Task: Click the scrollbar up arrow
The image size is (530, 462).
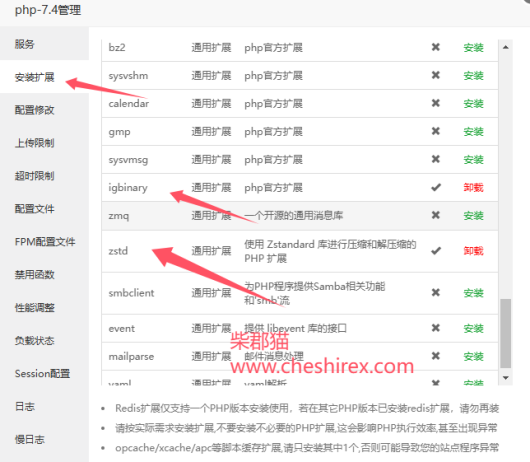Action: point(506,47)
